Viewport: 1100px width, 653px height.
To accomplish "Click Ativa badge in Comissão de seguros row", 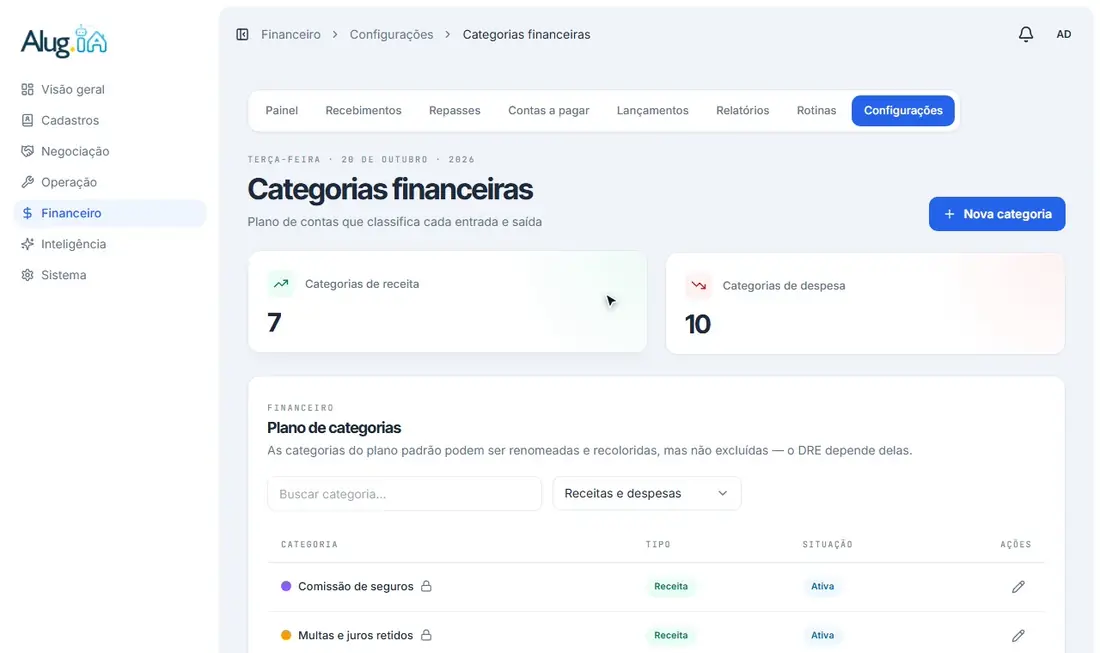I will (822, 586).
